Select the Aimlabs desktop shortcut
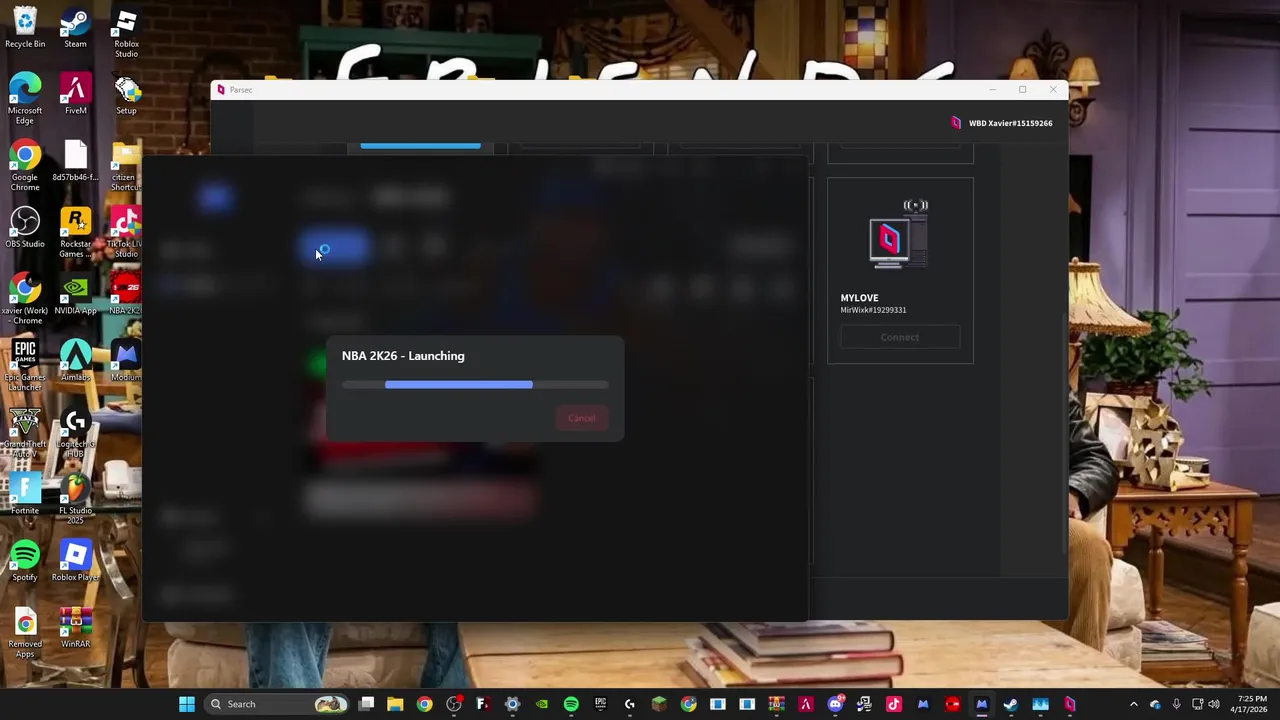The image size is (1280, 720). point(75,361)
